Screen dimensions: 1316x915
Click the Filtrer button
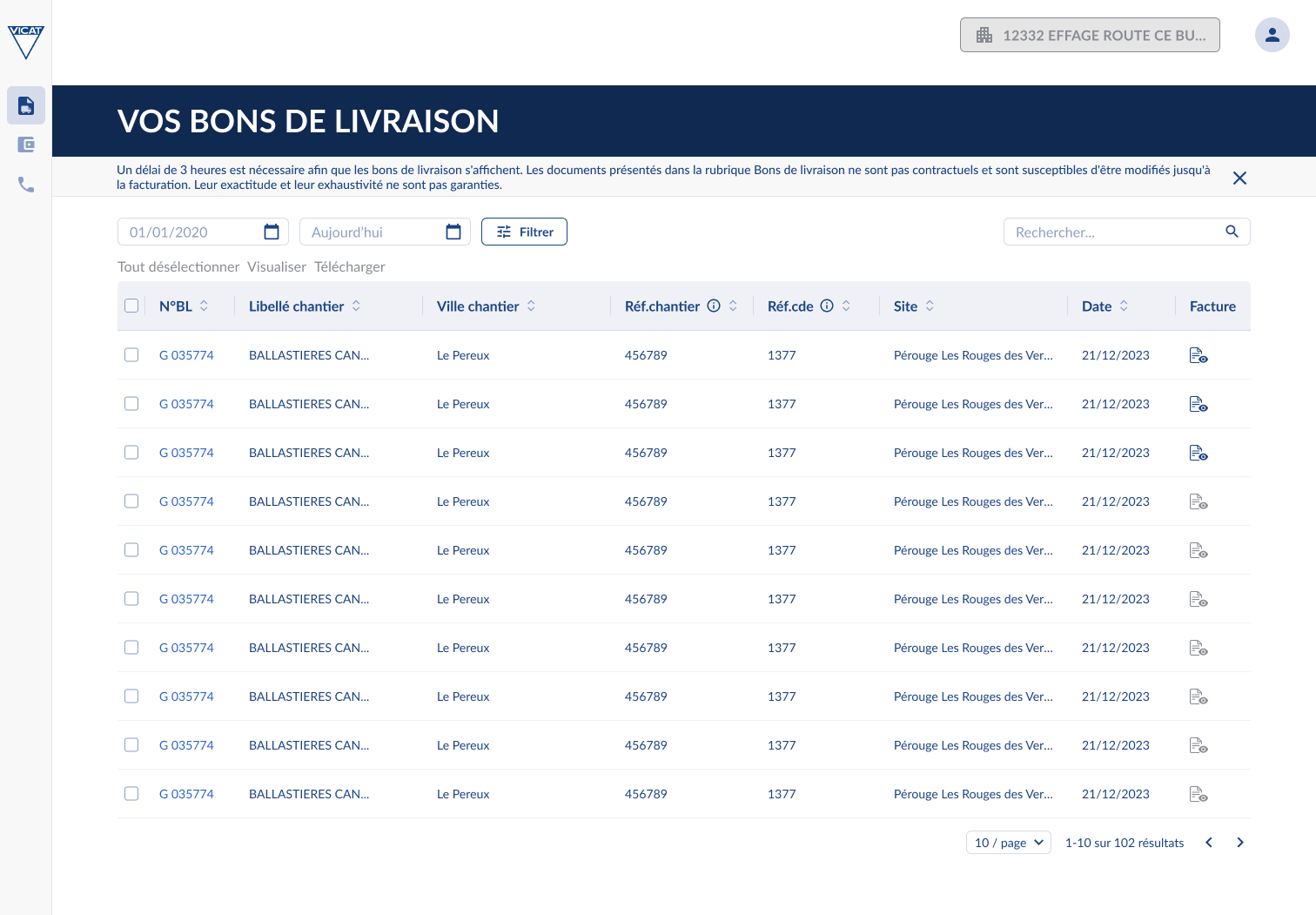click(524, 232)
